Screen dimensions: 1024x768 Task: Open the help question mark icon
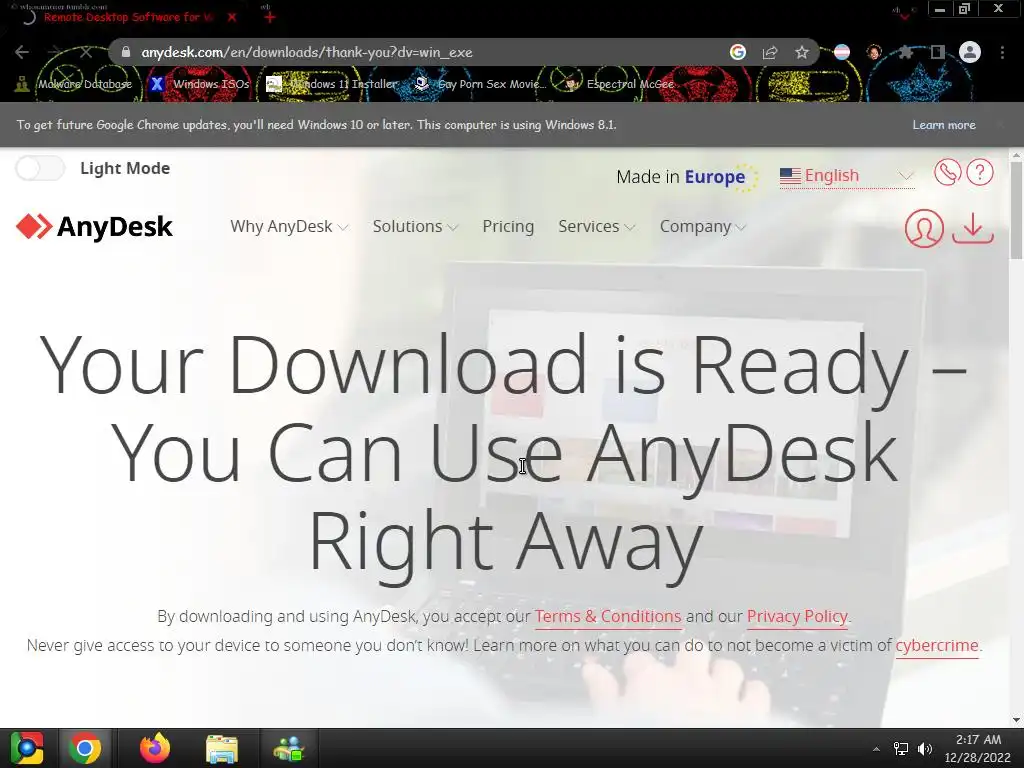click(x=980, y=172)
